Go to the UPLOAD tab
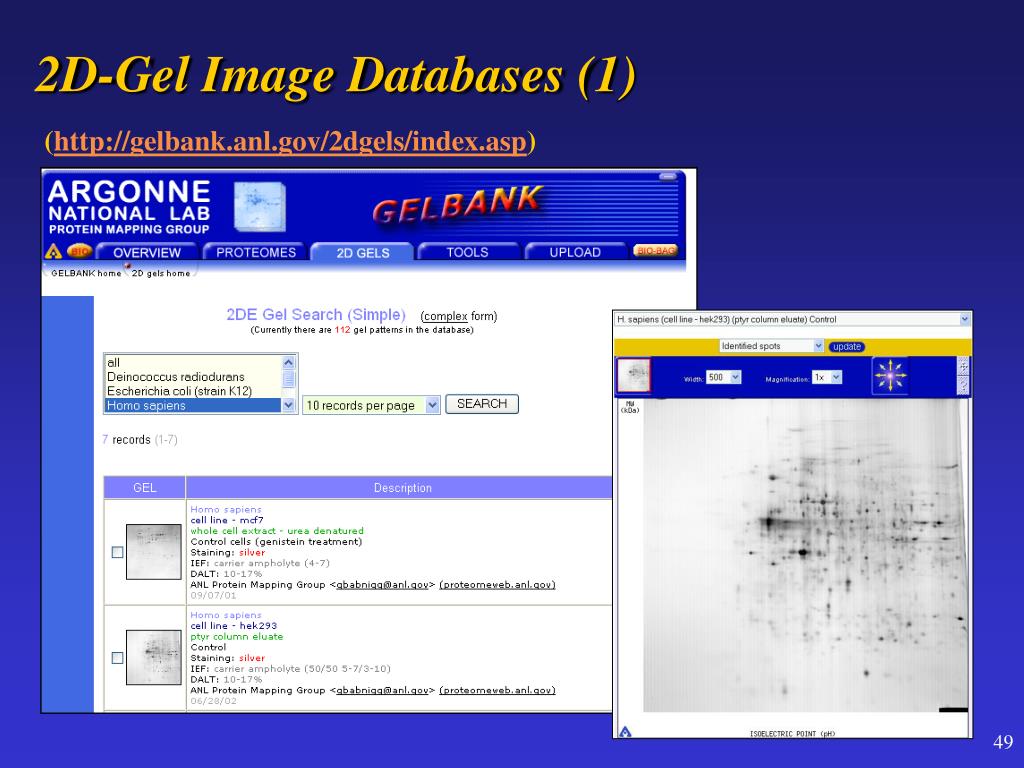This screenshot has width=1024, height=768. (575, 253)
